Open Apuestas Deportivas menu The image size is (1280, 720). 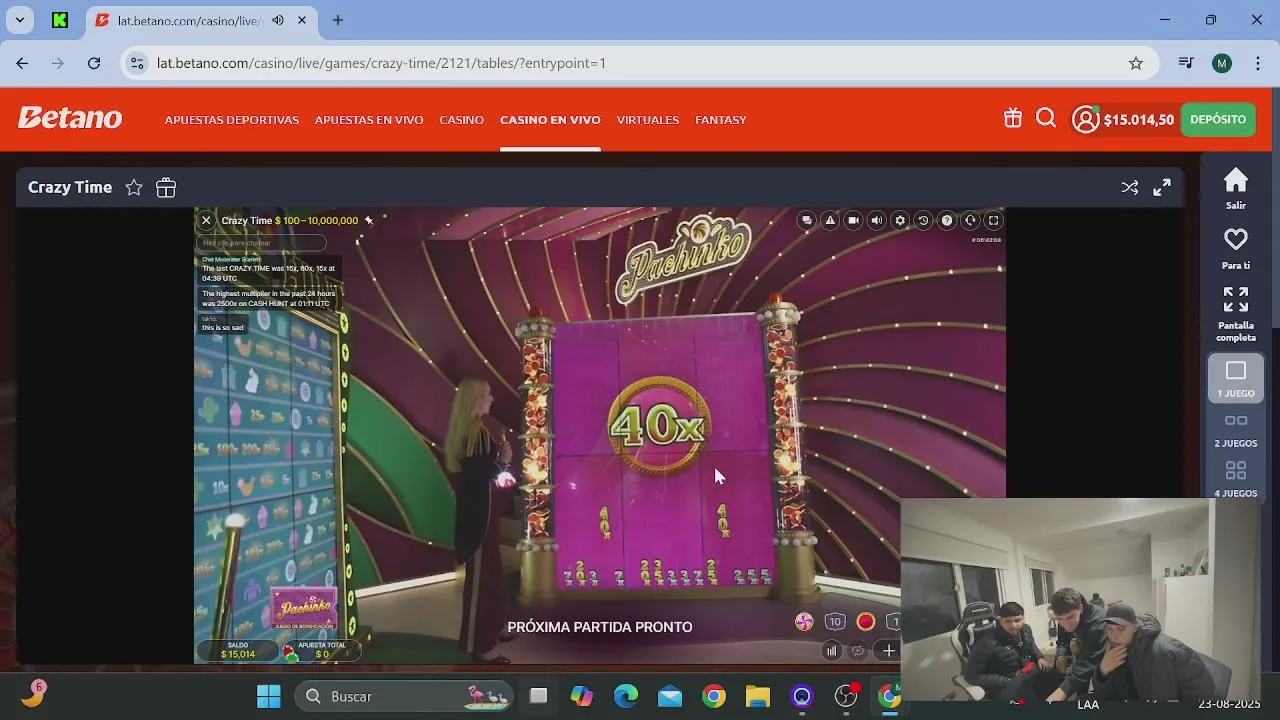point(232,120)
